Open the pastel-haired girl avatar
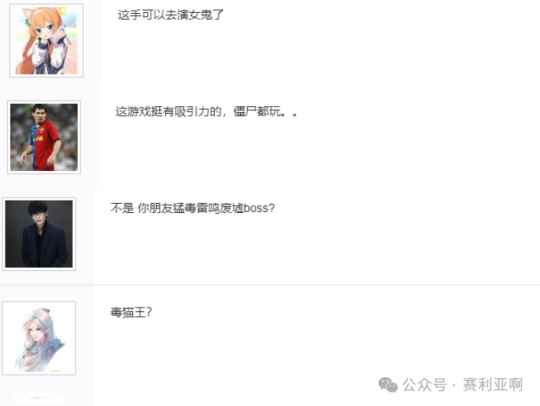The image size is (540, 406). [39, 338]
